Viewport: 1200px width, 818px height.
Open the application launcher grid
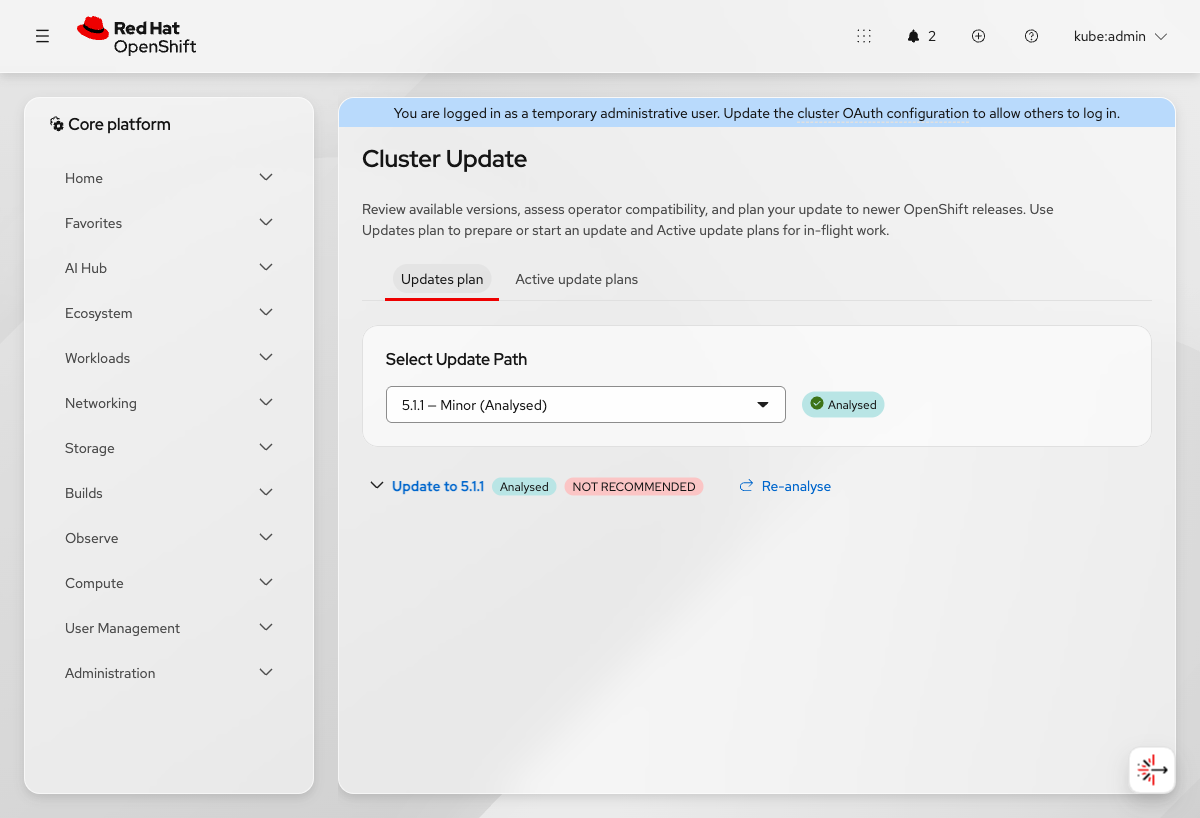(864, 36)
